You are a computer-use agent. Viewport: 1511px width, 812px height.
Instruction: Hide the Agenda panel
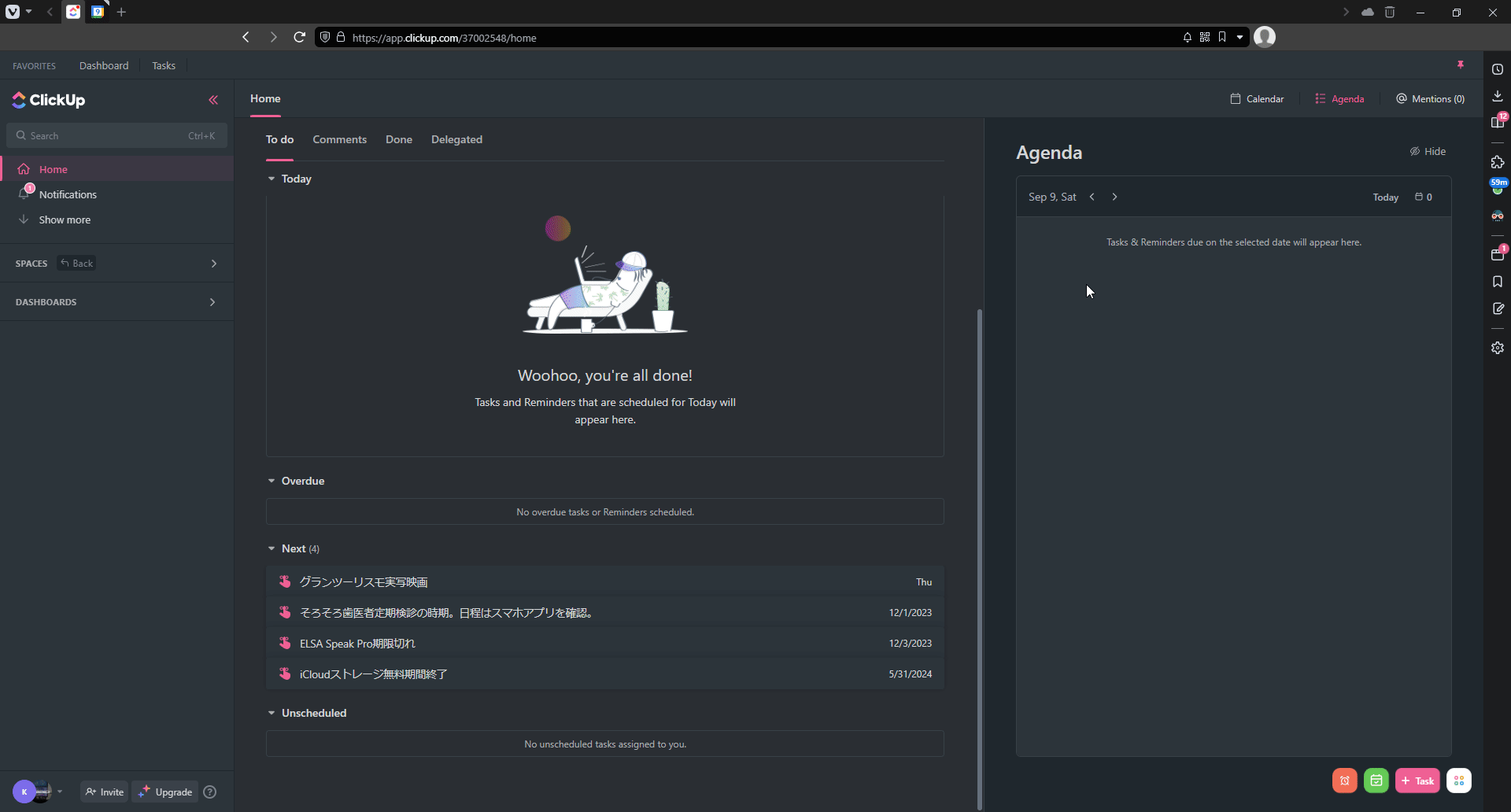coord(1428,151)
